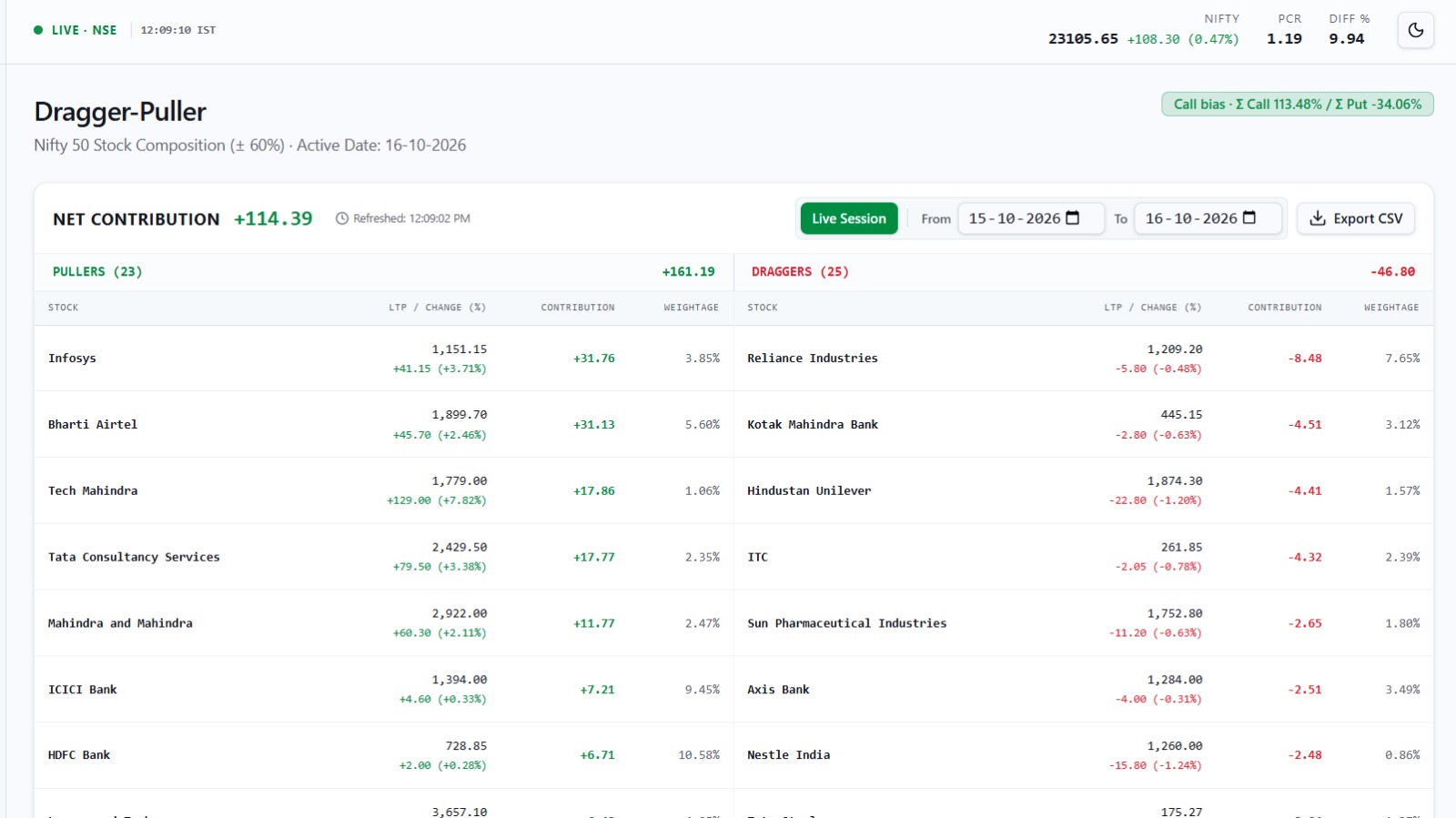Image resolution: width=1456 pixels, height=818 pixels.
Task: Toggle dark mode with the moon icon
Action: click(x=1415, y=30)
